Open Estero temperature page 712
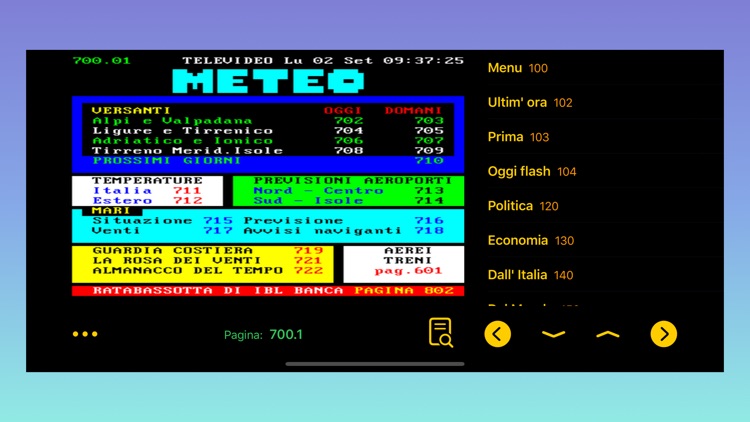This screenshot has height=422, width=750. (188, 200)
